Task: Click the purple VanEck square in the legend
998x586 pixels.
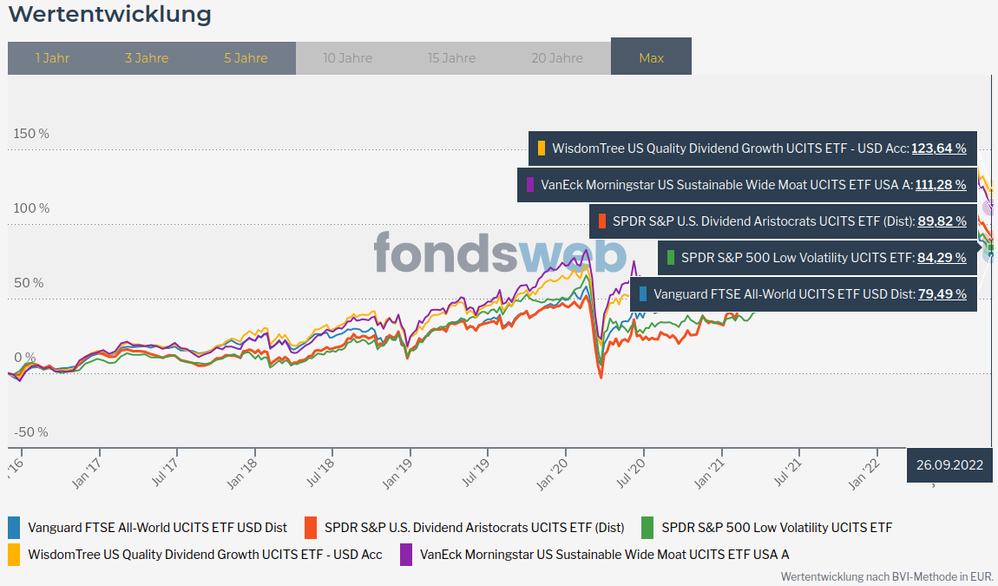Action: point(406,553)
